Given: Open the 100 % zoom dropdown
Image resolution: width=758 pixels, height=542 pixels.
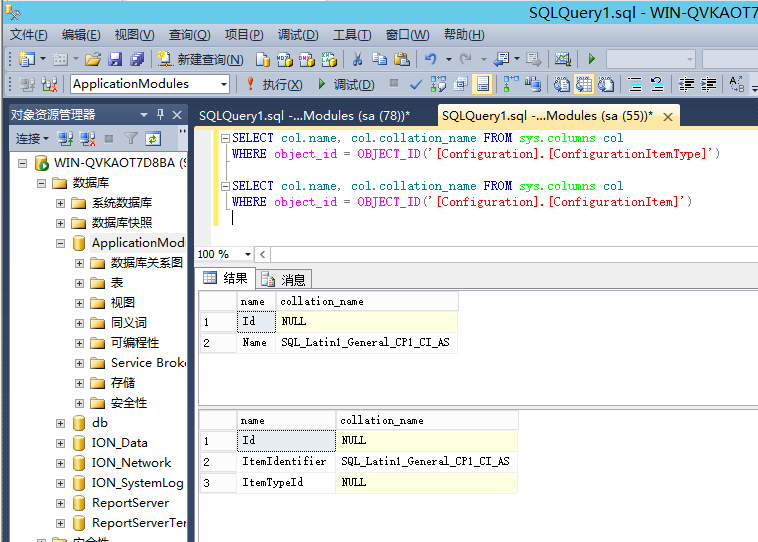Looking at the screenshot, I should [x=248, y=254].
